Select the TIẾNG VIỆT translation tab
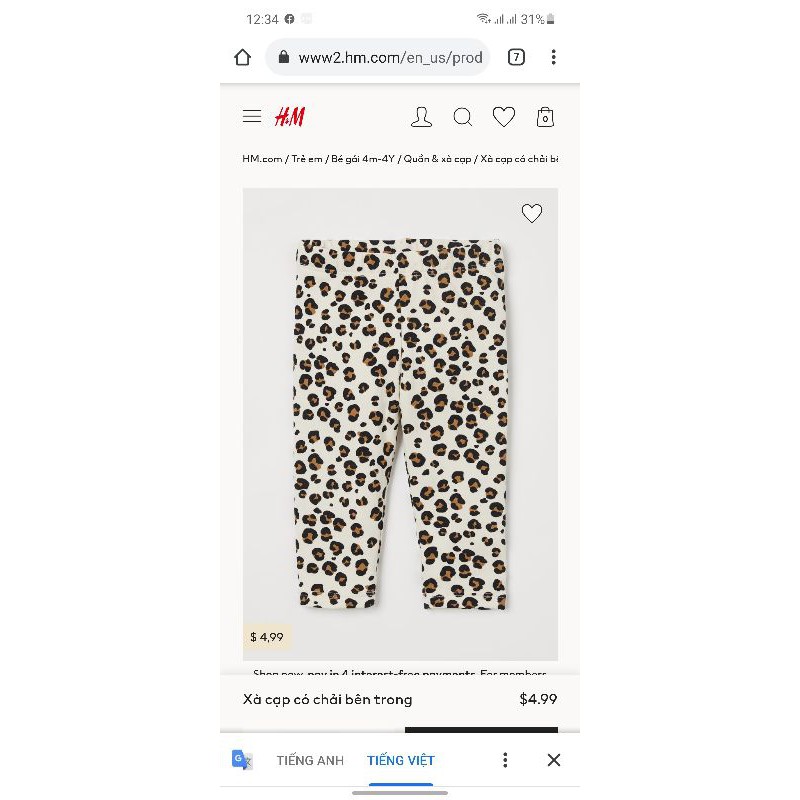Screen dimensions: 800x800 click(401, 760)
